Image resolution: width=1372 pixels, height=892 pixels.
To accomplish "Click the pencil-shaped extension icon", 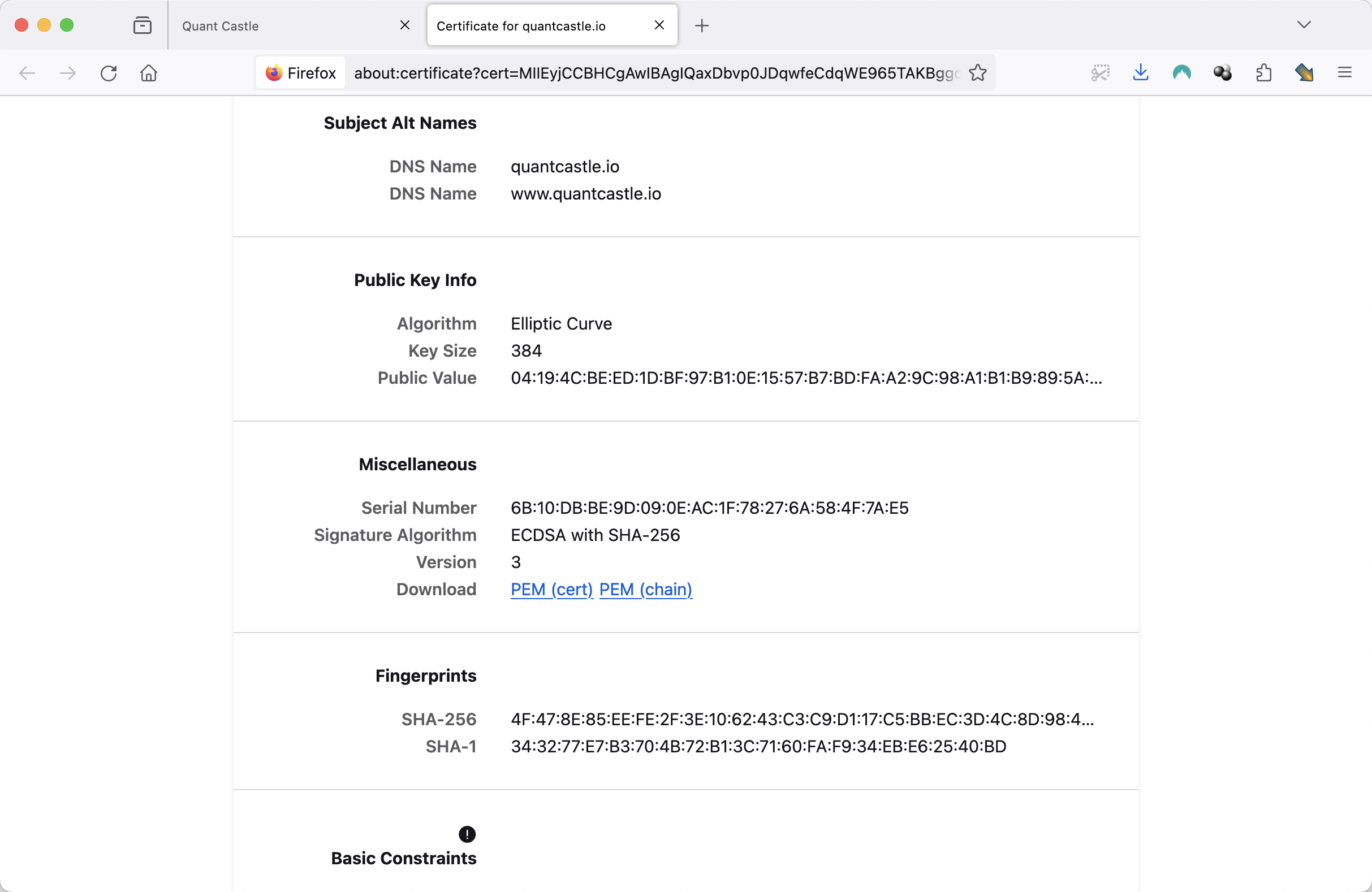I will click(x=1304, y=73).
